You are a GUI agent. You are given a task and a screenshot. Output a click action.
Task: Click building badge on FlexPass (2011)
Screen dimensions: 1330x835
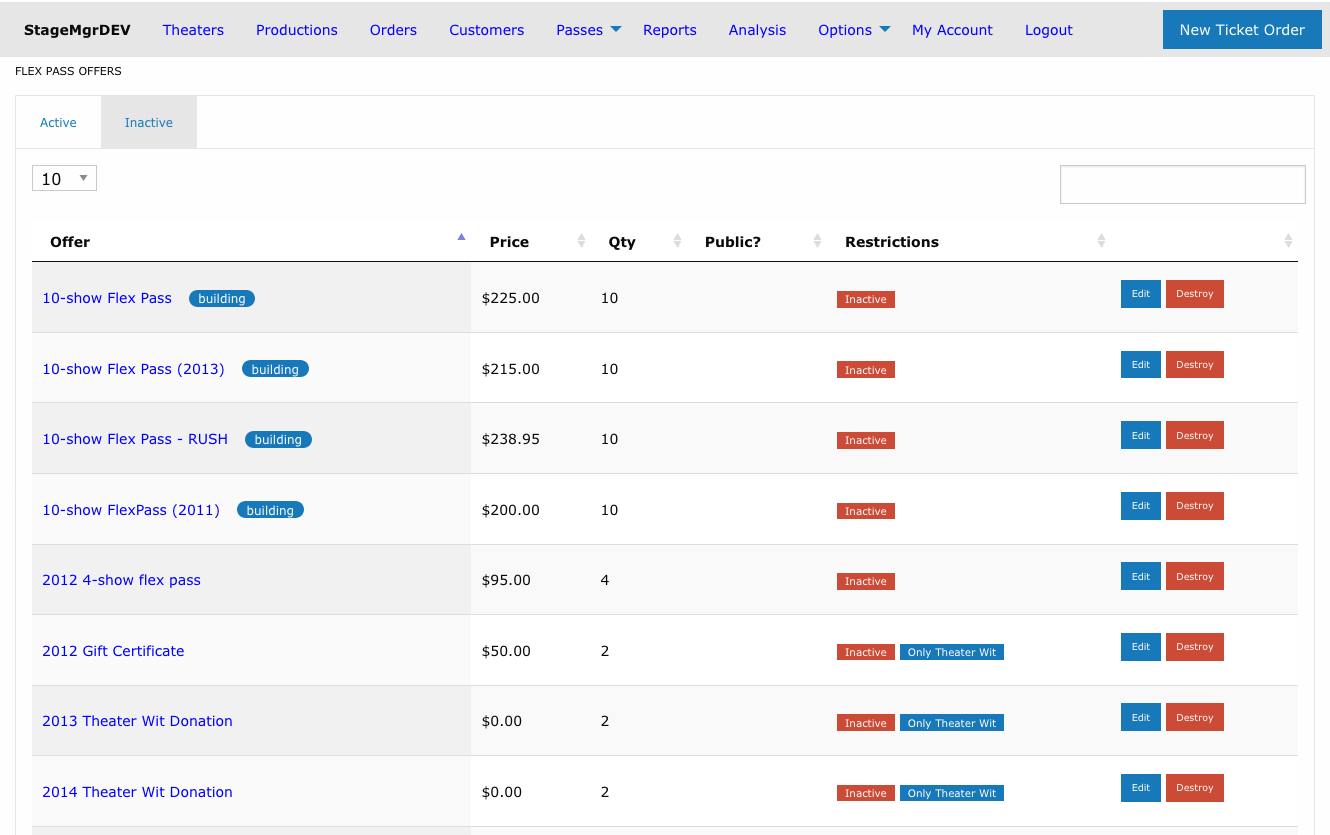270,510
